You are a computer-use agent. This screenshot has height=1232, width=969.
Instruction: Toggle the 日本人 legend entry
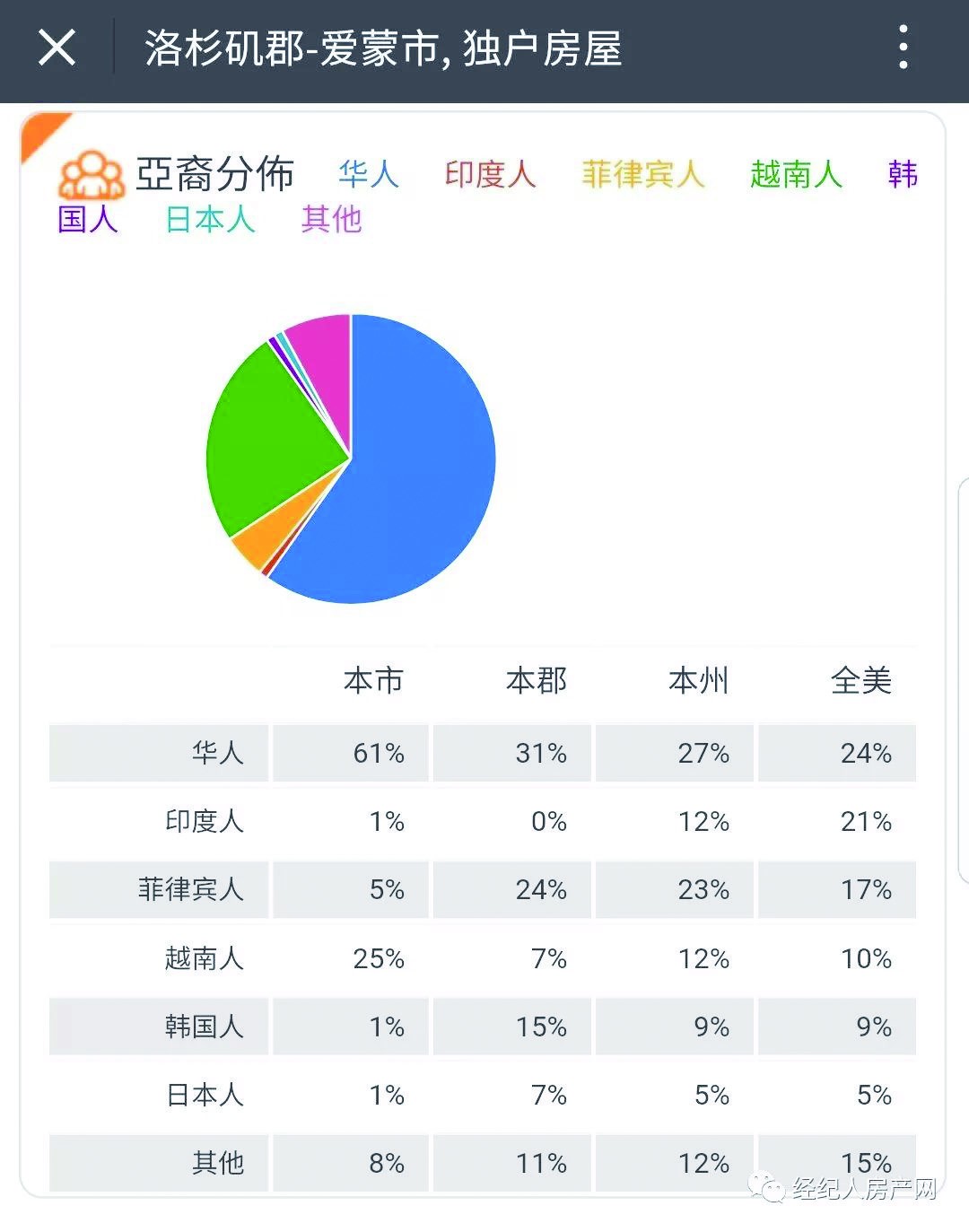(210, 219)
